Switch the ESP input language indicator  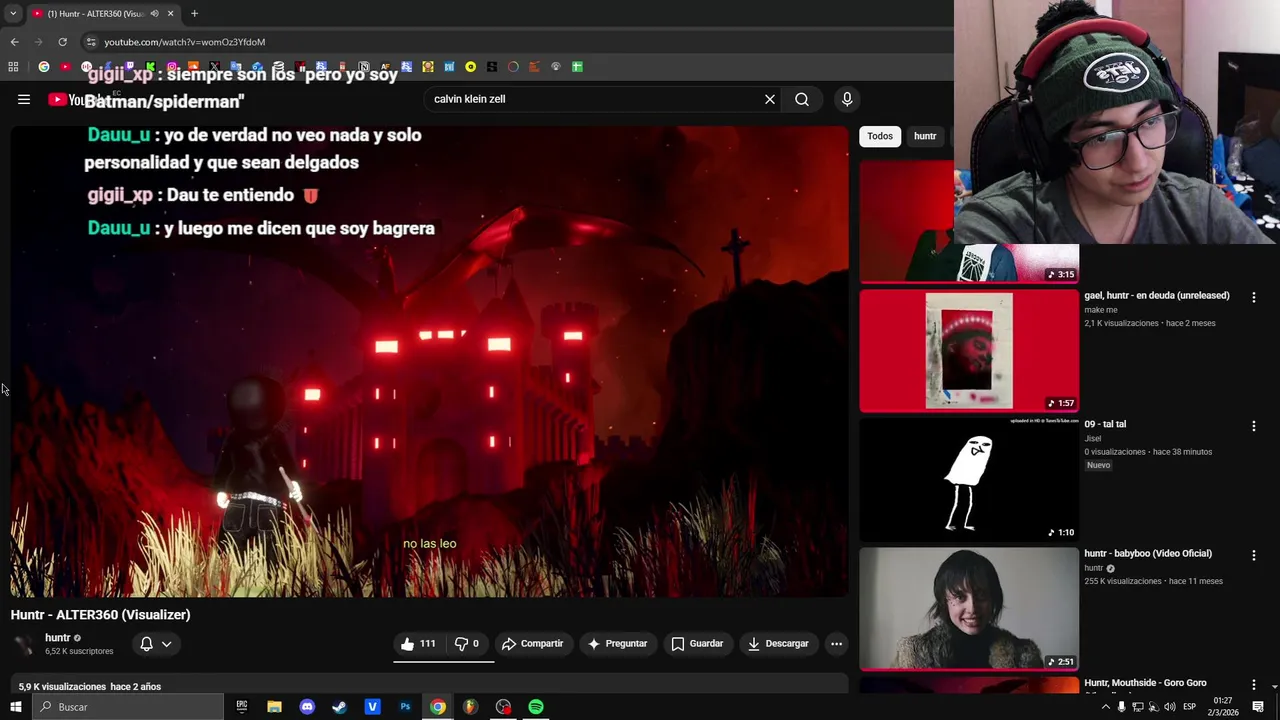point(1189,707)
